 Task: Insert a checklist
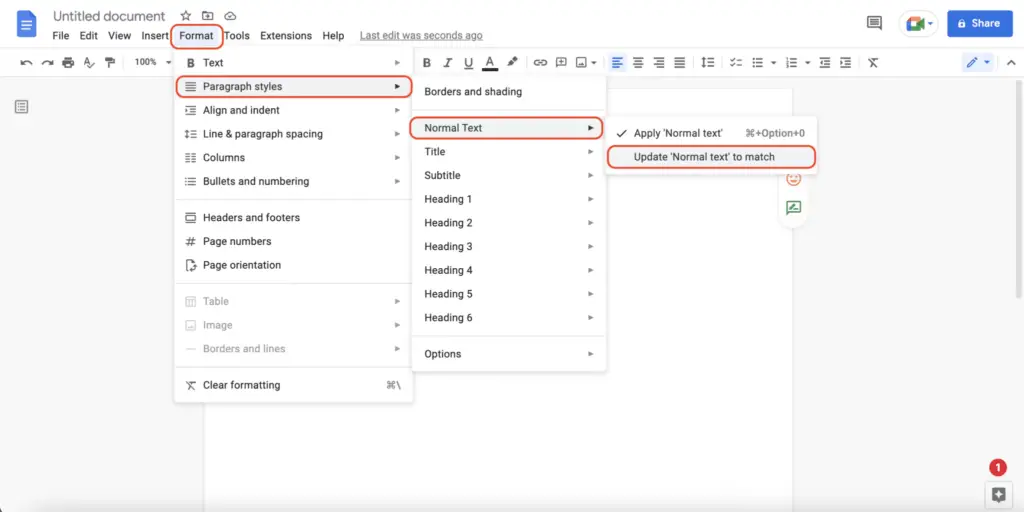coord(736,63)
